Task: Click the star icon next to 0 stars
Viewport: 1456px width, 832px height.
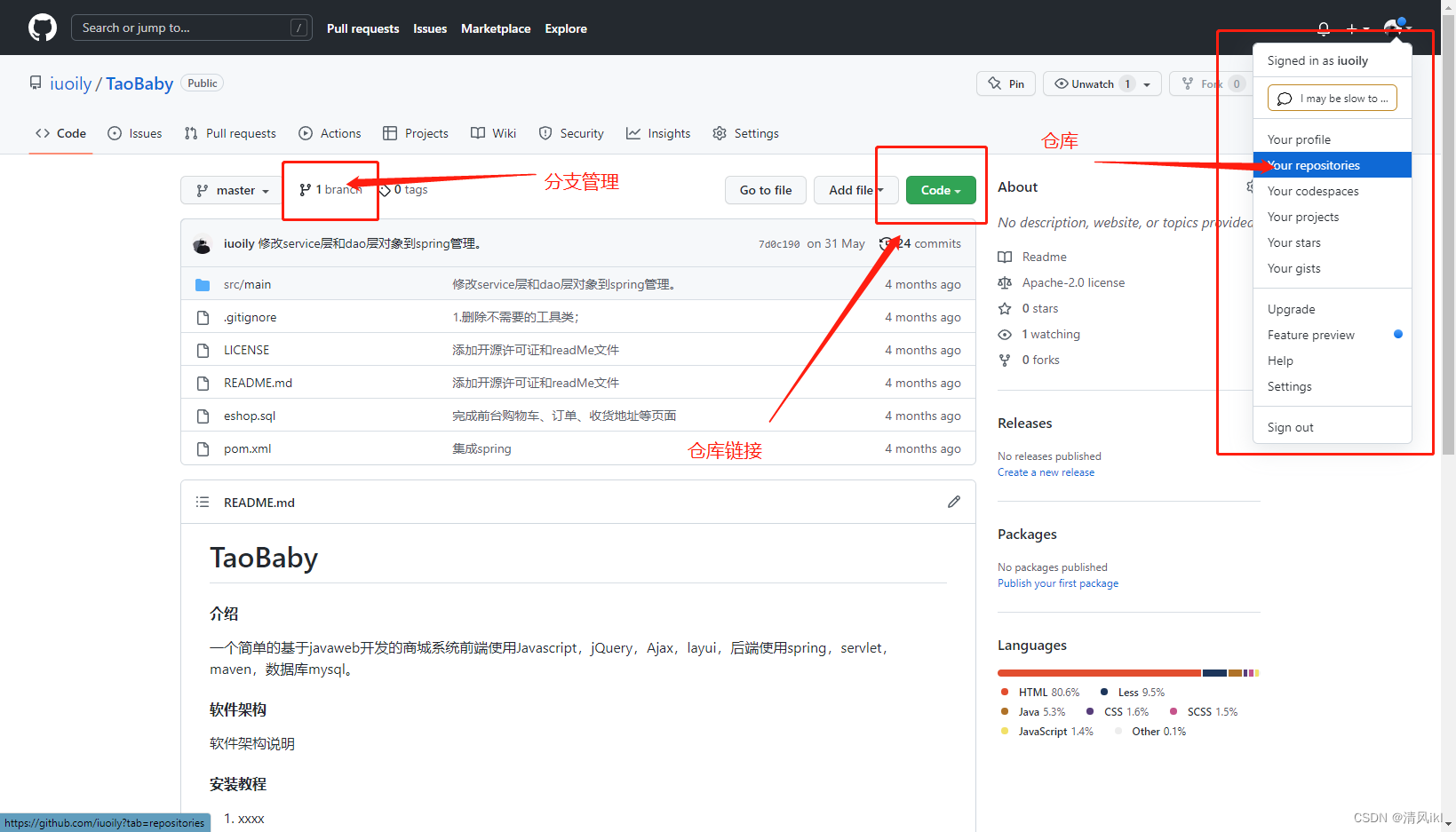Action: (1005, 308)
